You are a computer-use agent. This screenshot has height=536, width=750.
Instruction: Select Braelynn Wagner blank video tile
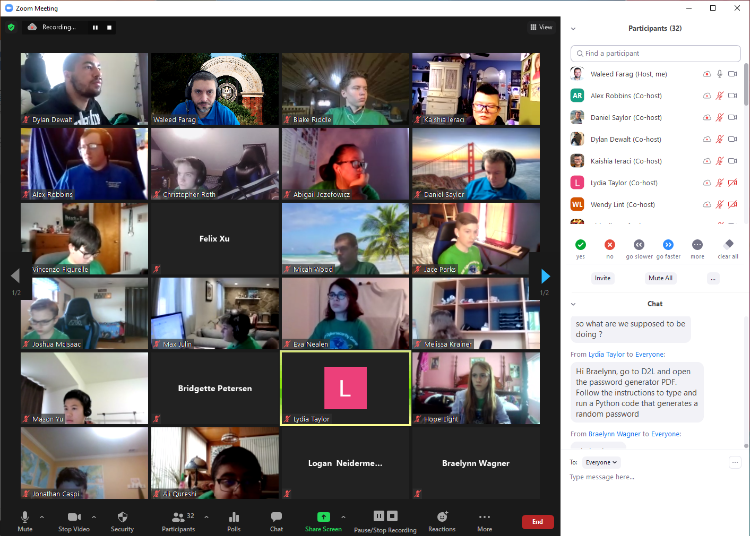tap(476, 463)
